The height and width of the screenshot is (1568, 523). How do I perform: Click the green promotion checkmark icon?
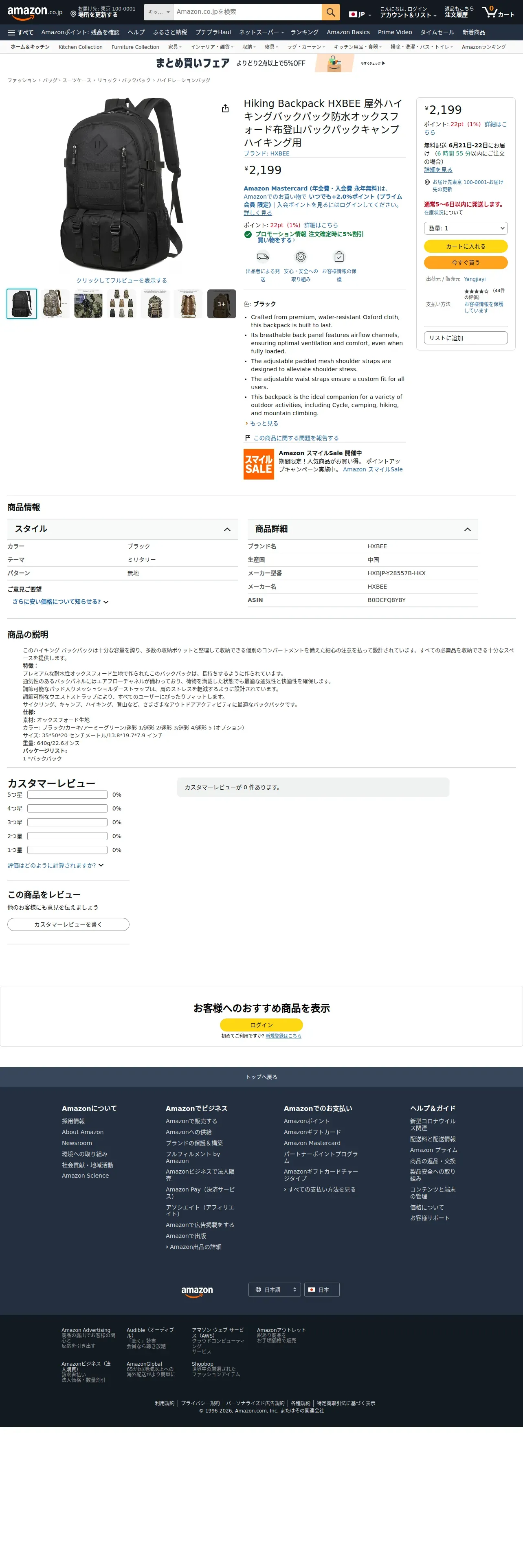[x=248, y=234]
